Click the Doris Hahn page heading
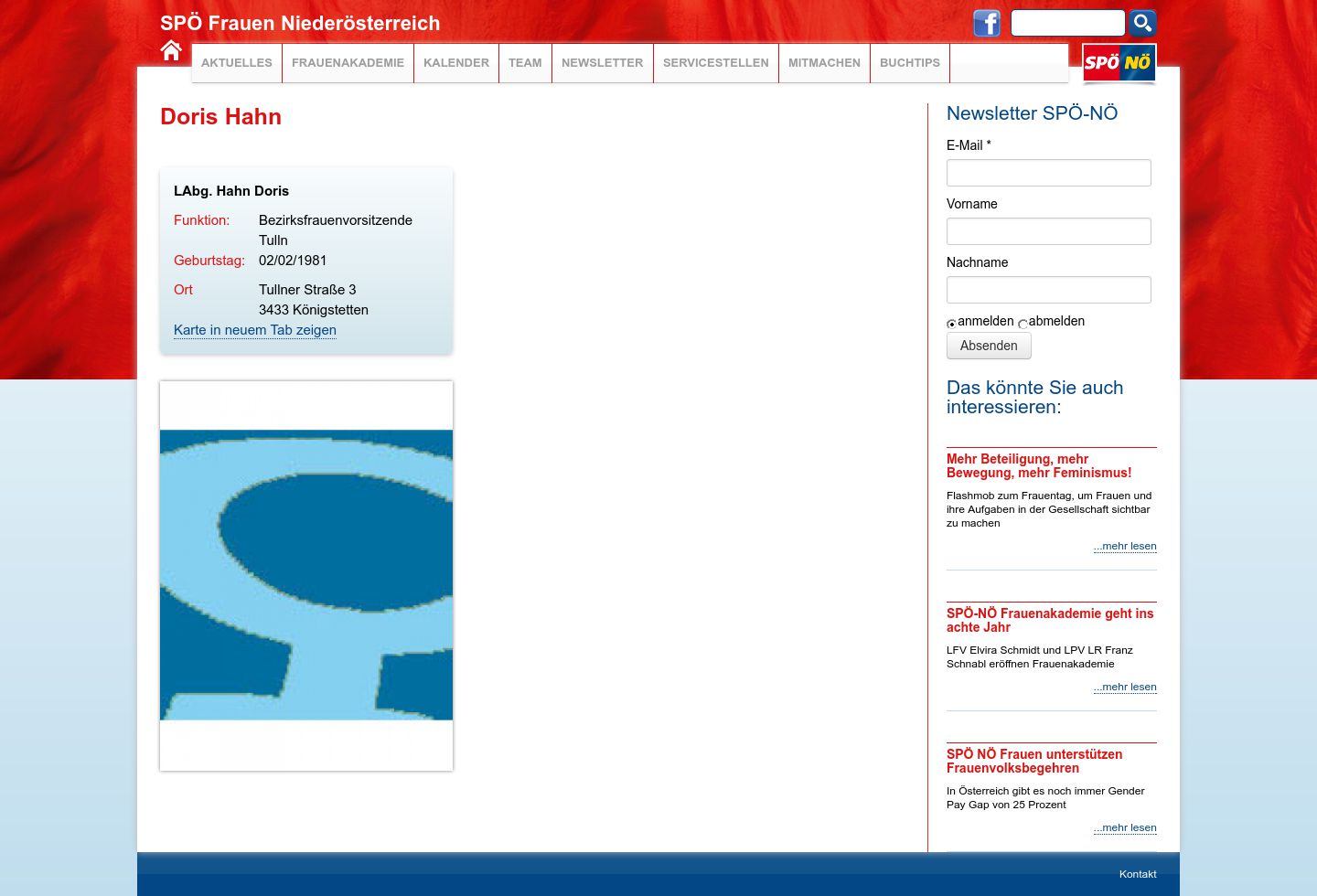Viewport: 1317px width, 896px height. [x=221, y=117]
